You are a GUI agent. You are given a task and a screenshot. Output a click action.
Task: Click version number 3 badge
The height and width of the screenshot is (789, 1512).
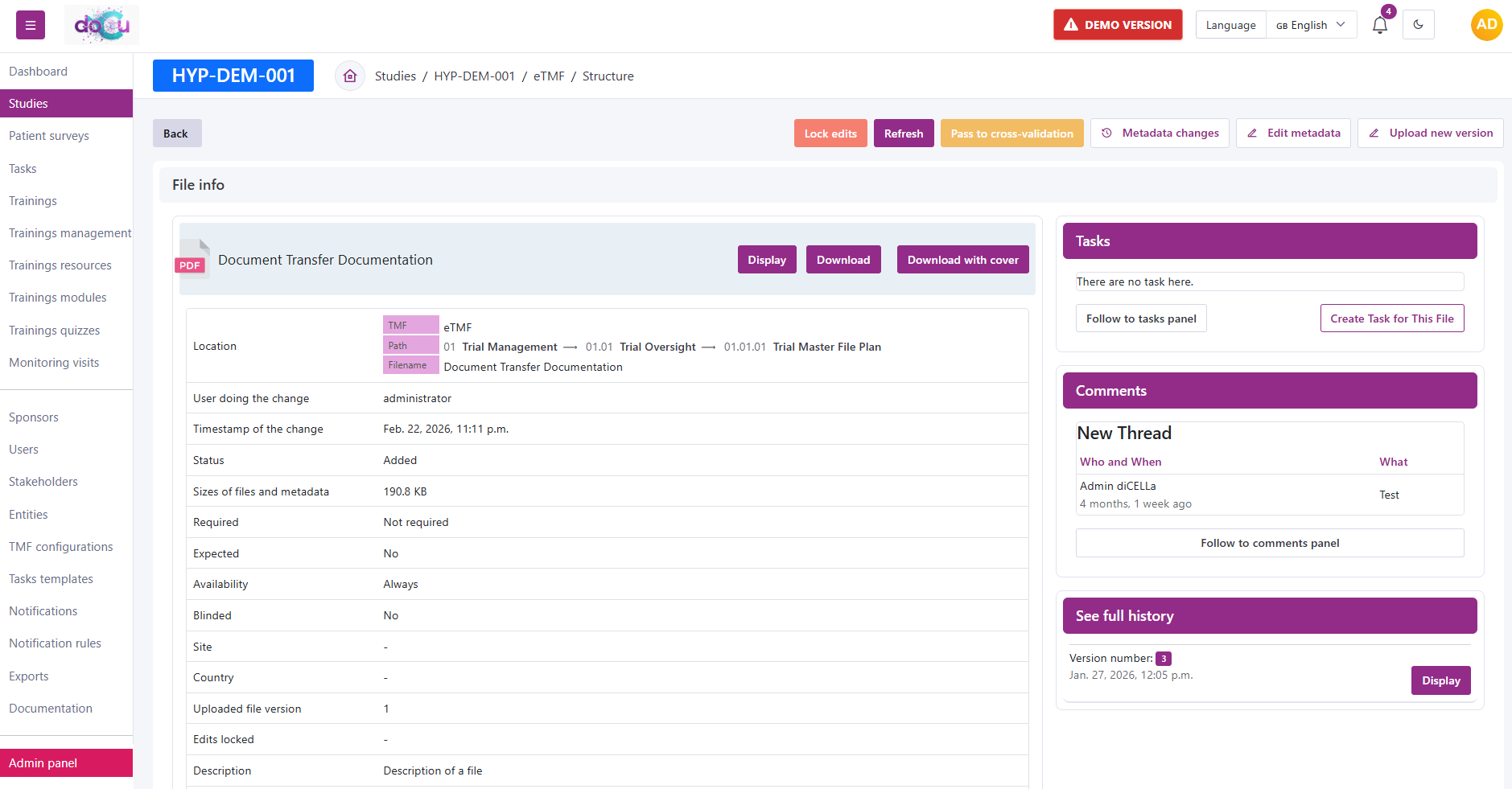click(1164, 659)
